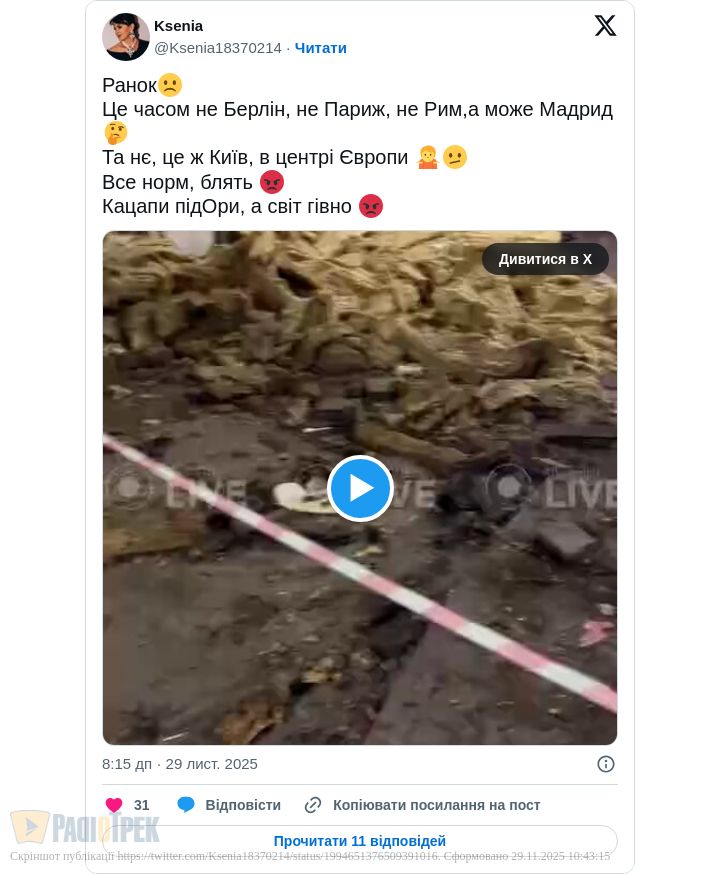Click the X logo icon

pyautogui.click(x=605, y=26)
